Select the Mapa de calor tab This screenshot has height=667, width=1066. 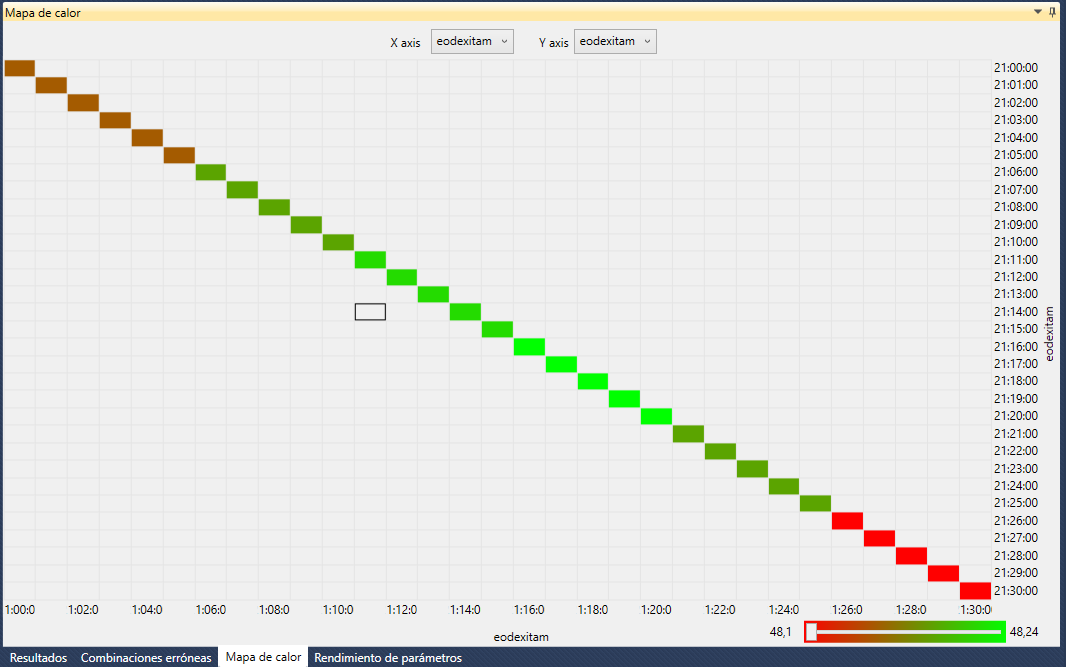263,657
